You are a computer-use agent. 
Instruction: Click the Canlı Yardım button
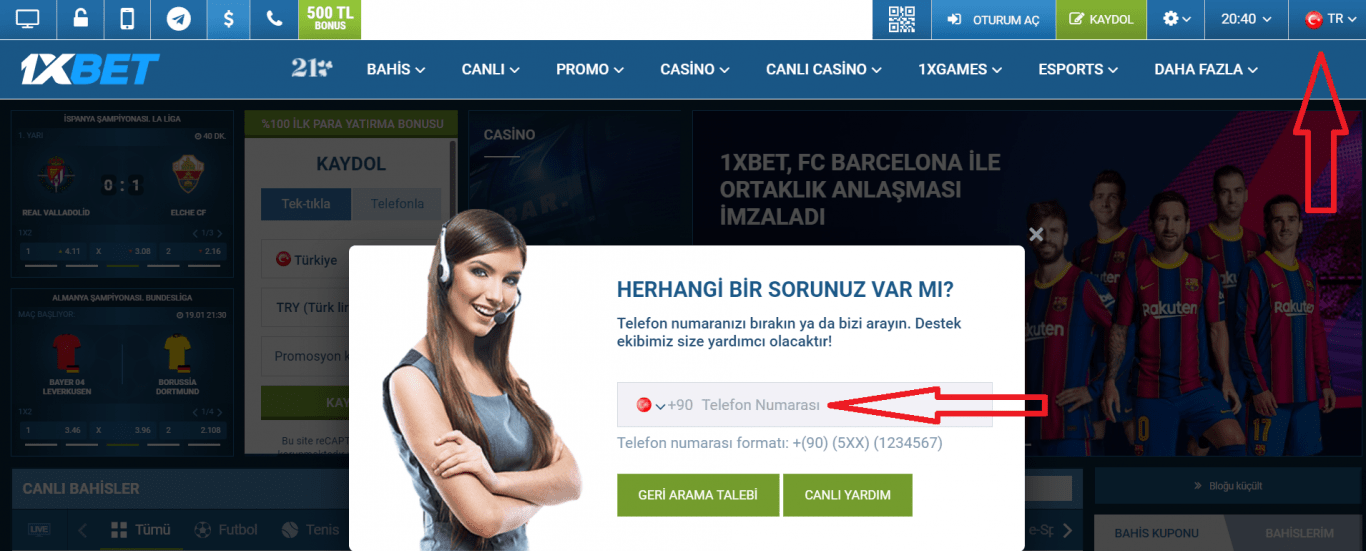(848, 495)
